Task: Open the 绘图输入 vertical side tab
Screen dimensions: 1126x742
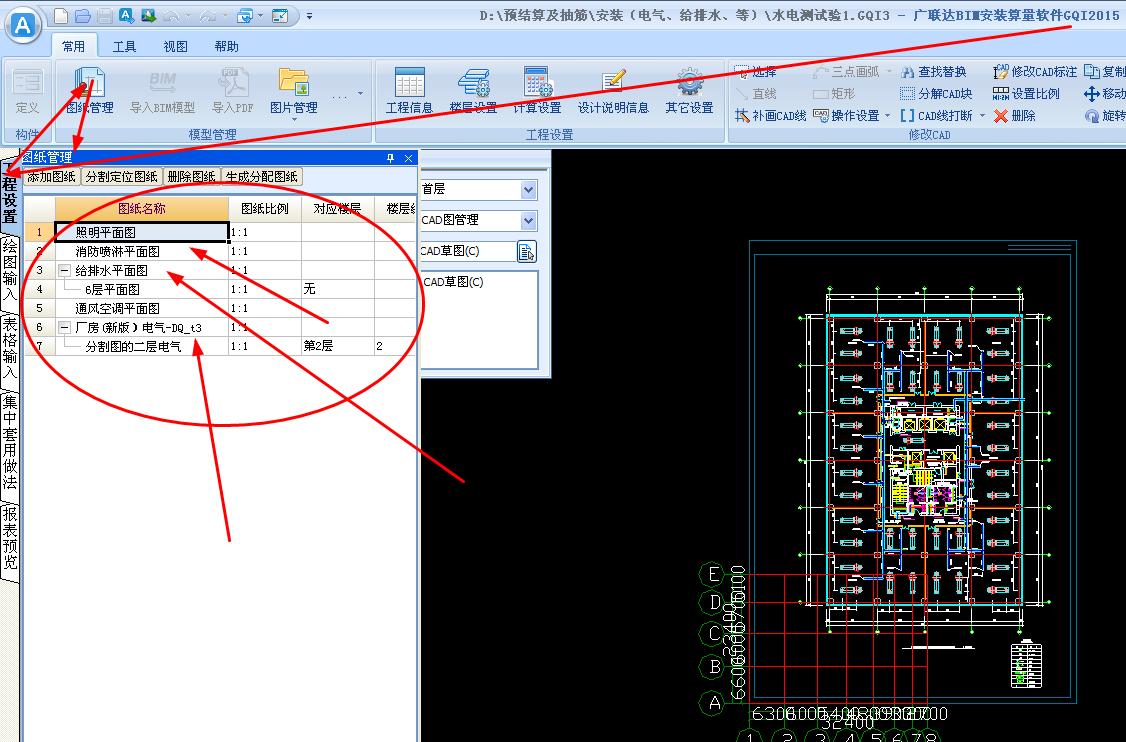Action: pos(10,270)
